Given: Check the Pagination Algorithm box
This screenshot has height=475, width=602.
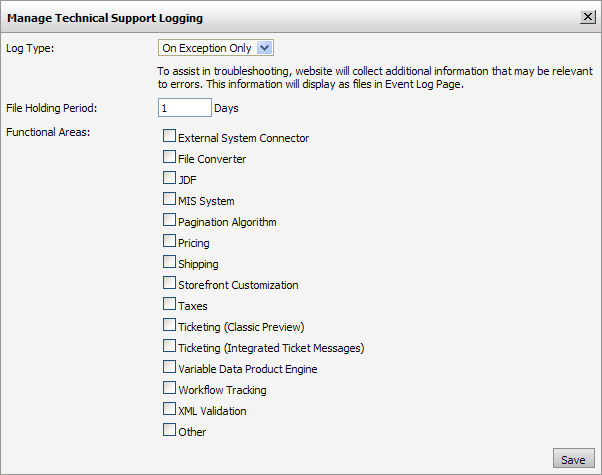Looking at the screenshot, I should pyautogui.click(x=169, y=220).
